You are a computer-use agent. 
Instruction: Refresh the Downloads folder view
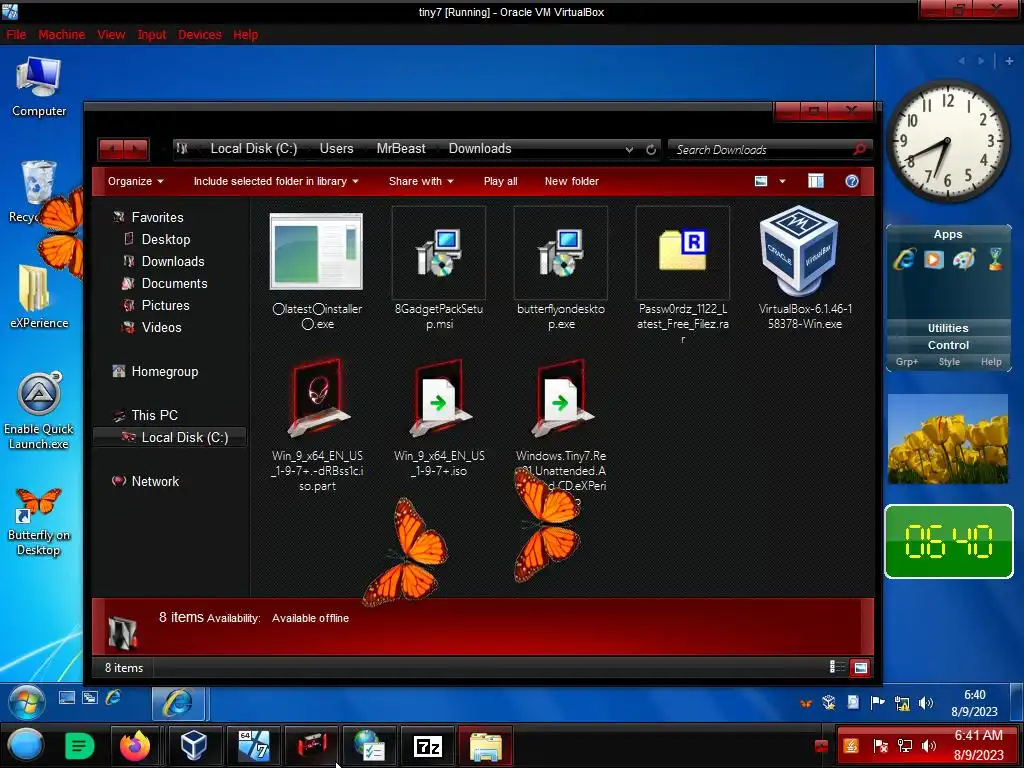(x=651, y=150)
